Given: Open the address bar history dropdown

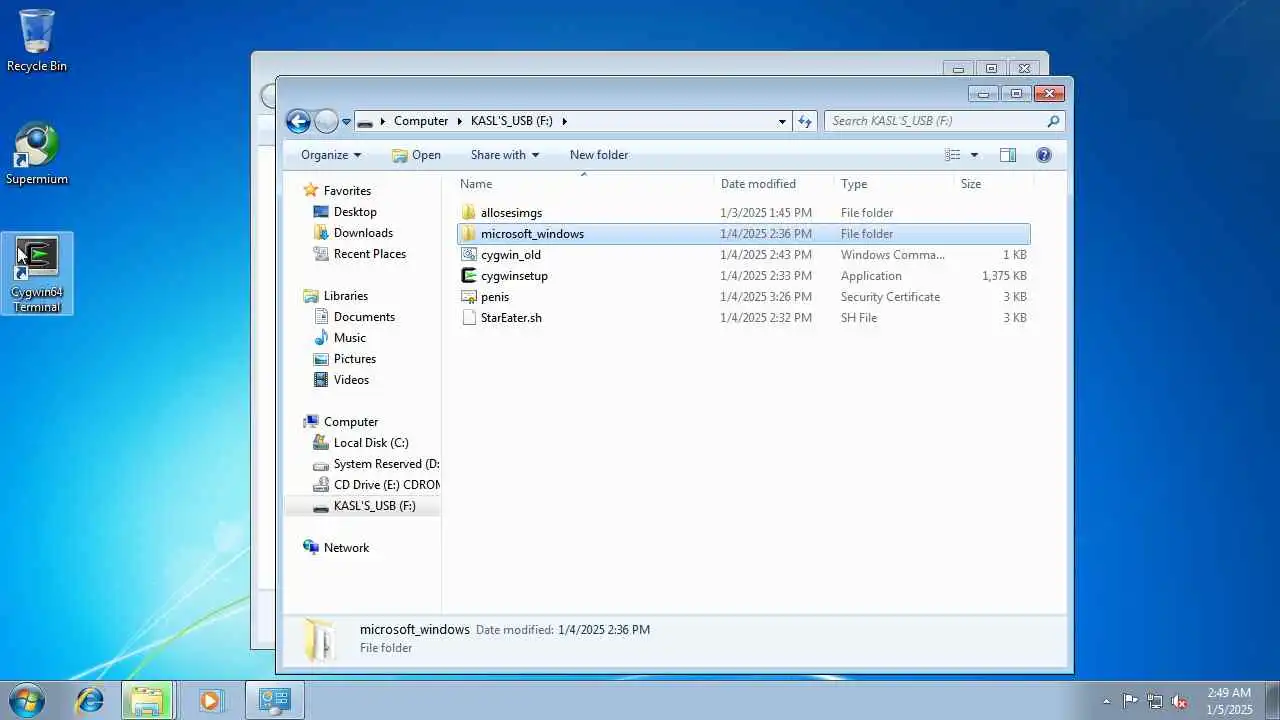Looking at the screenshot, I should [x=782, y=121].
